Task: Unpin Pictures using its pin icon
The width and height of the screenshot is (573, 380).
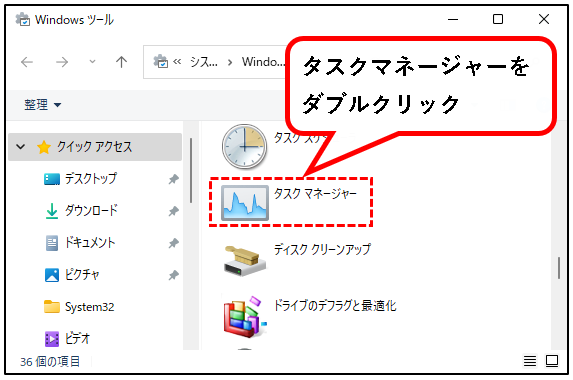Action: coord(174,275)
